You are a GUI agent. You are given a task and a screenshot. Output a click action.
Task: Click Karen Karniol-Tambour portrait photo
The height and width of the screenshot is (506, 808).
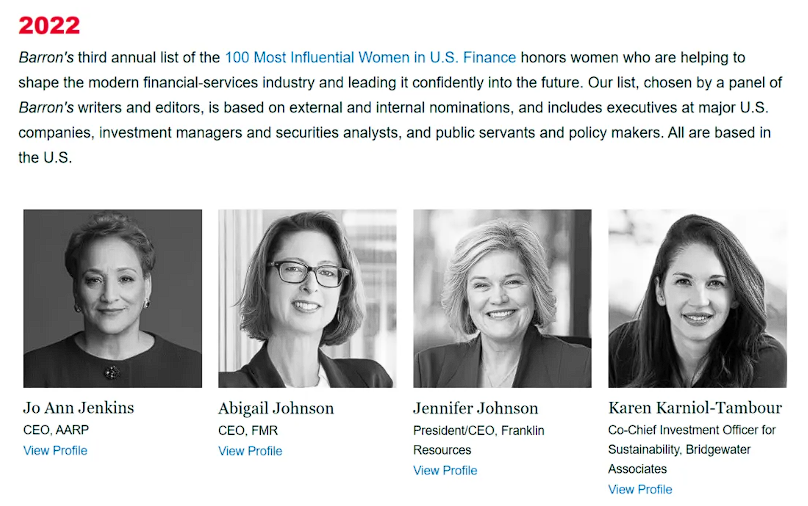tap(697, 298)
